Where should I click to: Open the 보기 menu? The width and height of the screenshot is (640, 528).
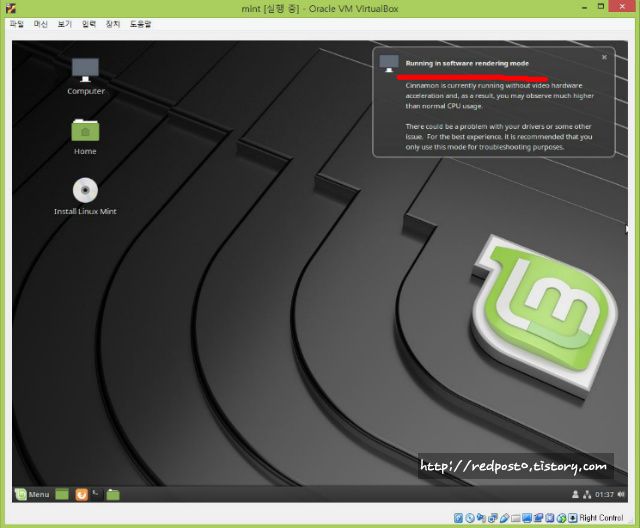(64, 24)
